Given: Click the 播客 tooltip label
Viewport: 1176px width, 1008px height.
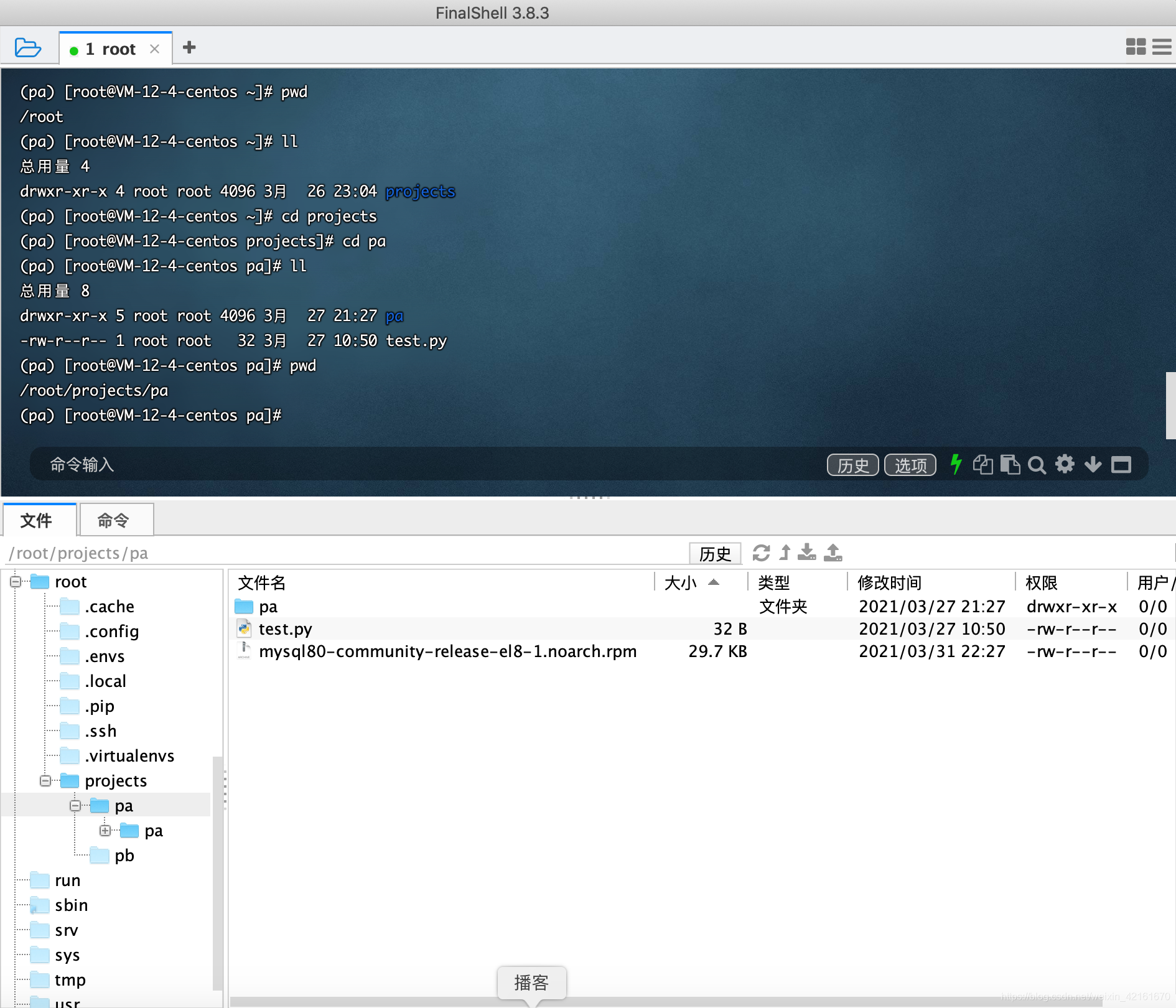Looking at the screenshot, I should [x=531, y=983].
